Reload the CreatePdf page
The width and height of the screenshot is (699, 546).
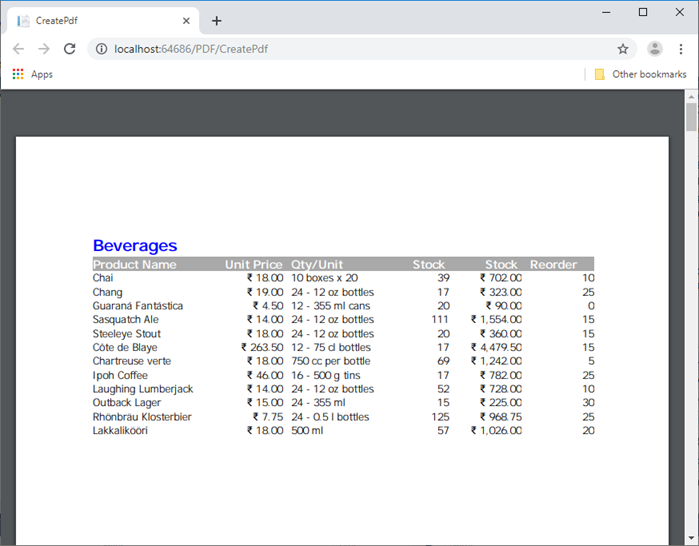pyautogui.click(x=70, y=49)
